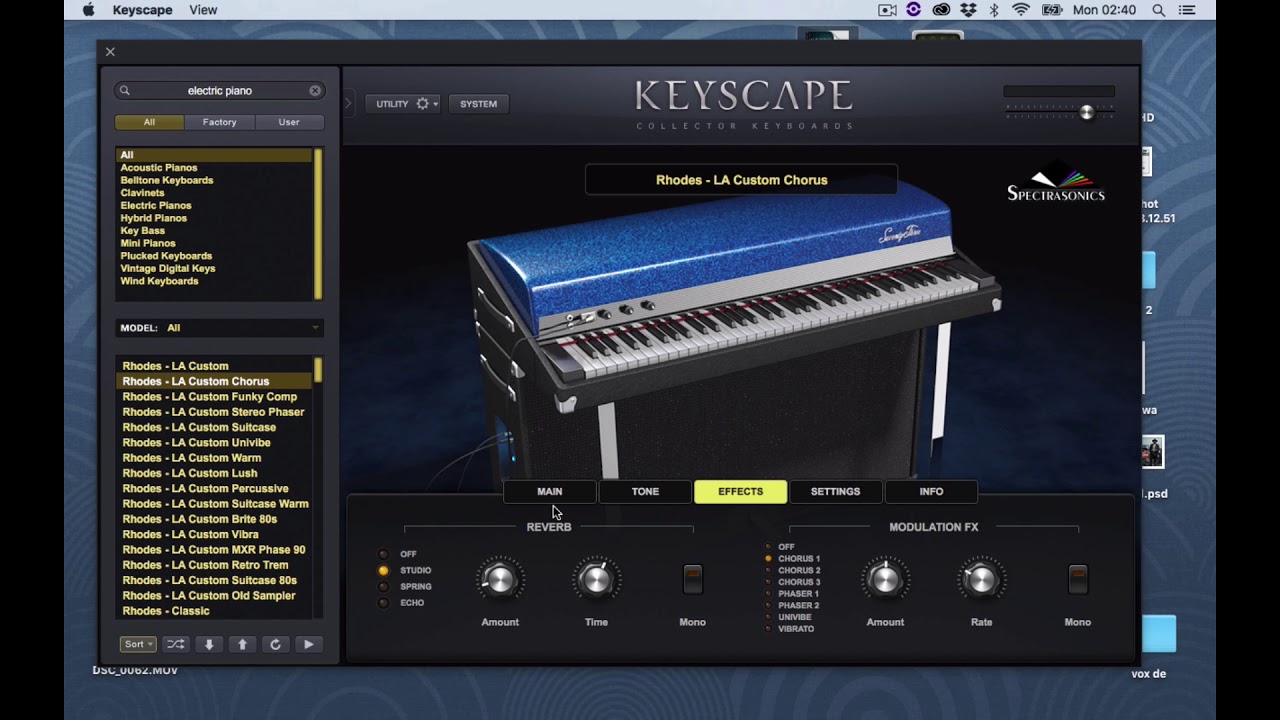Open the MODEL: All dropdown
This screenshot has width=1280, height=720.
tap(219, 328)
